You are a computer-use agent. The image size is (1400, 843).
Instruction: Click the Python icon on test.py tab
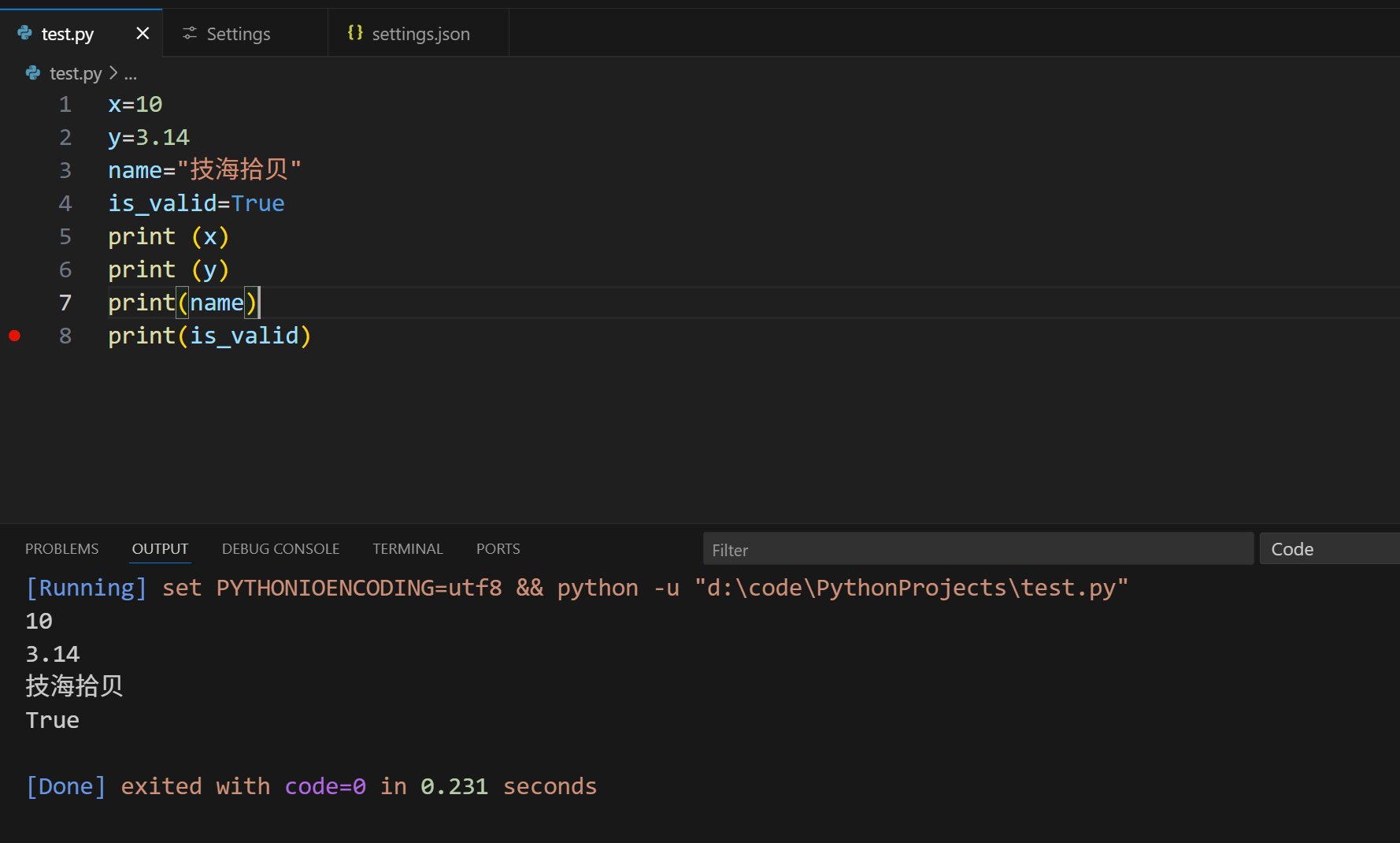pyautogui.click(x=25, y=33)
